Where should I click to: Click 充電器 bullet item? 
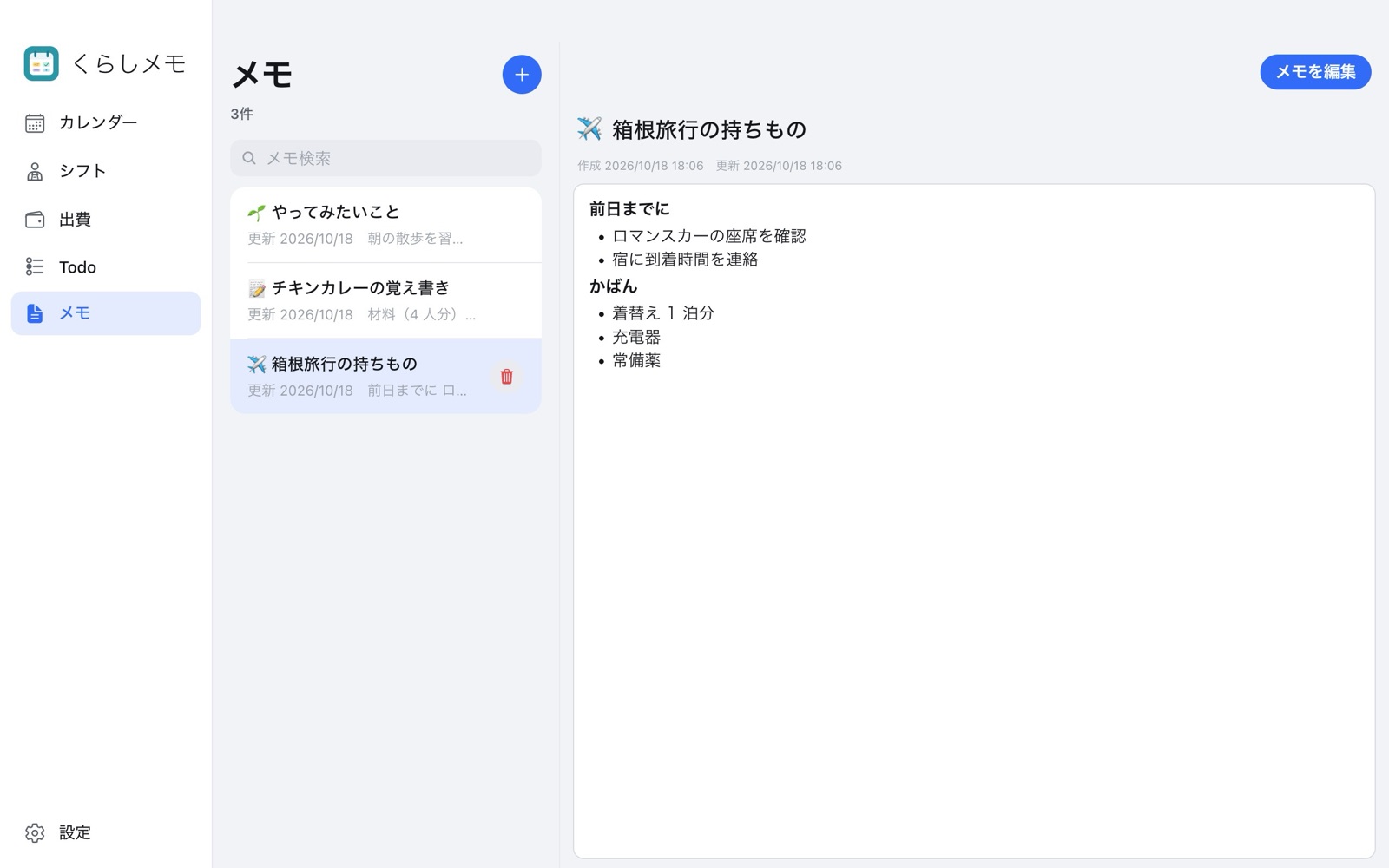pos(636,337)
